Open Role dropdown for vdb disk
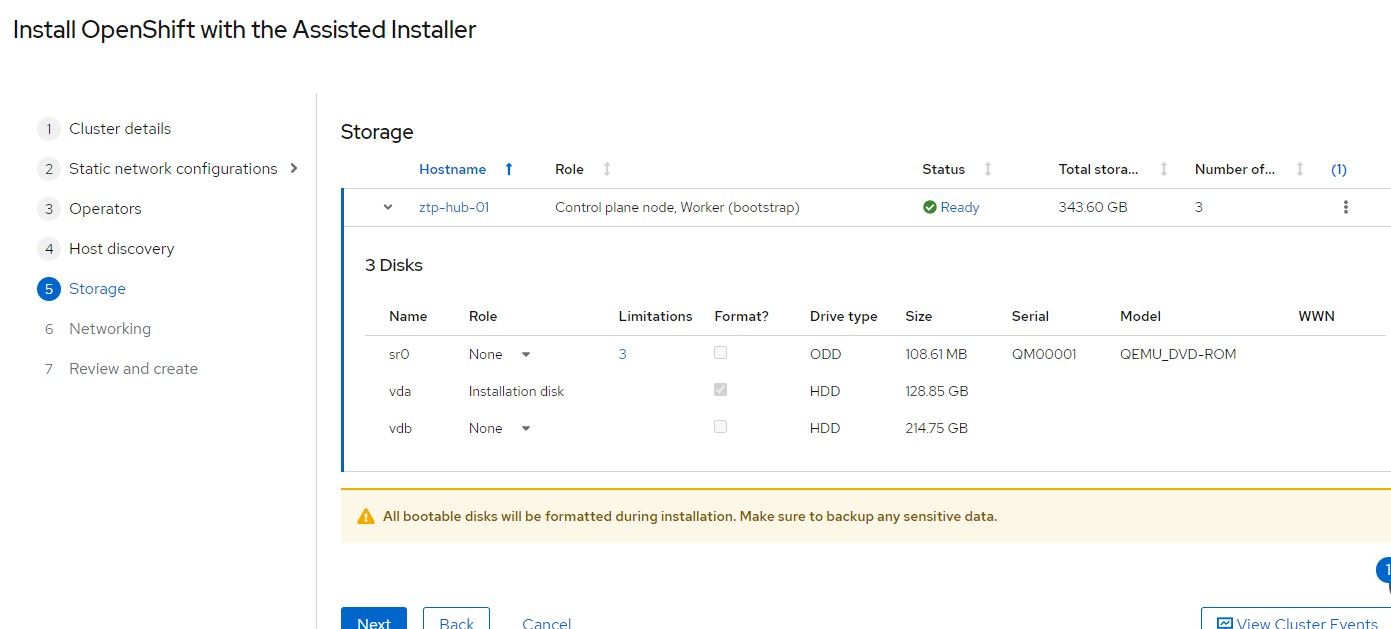Image resolution: width=1391 pixels, height=629 pixels. click(x=499, y=428)
